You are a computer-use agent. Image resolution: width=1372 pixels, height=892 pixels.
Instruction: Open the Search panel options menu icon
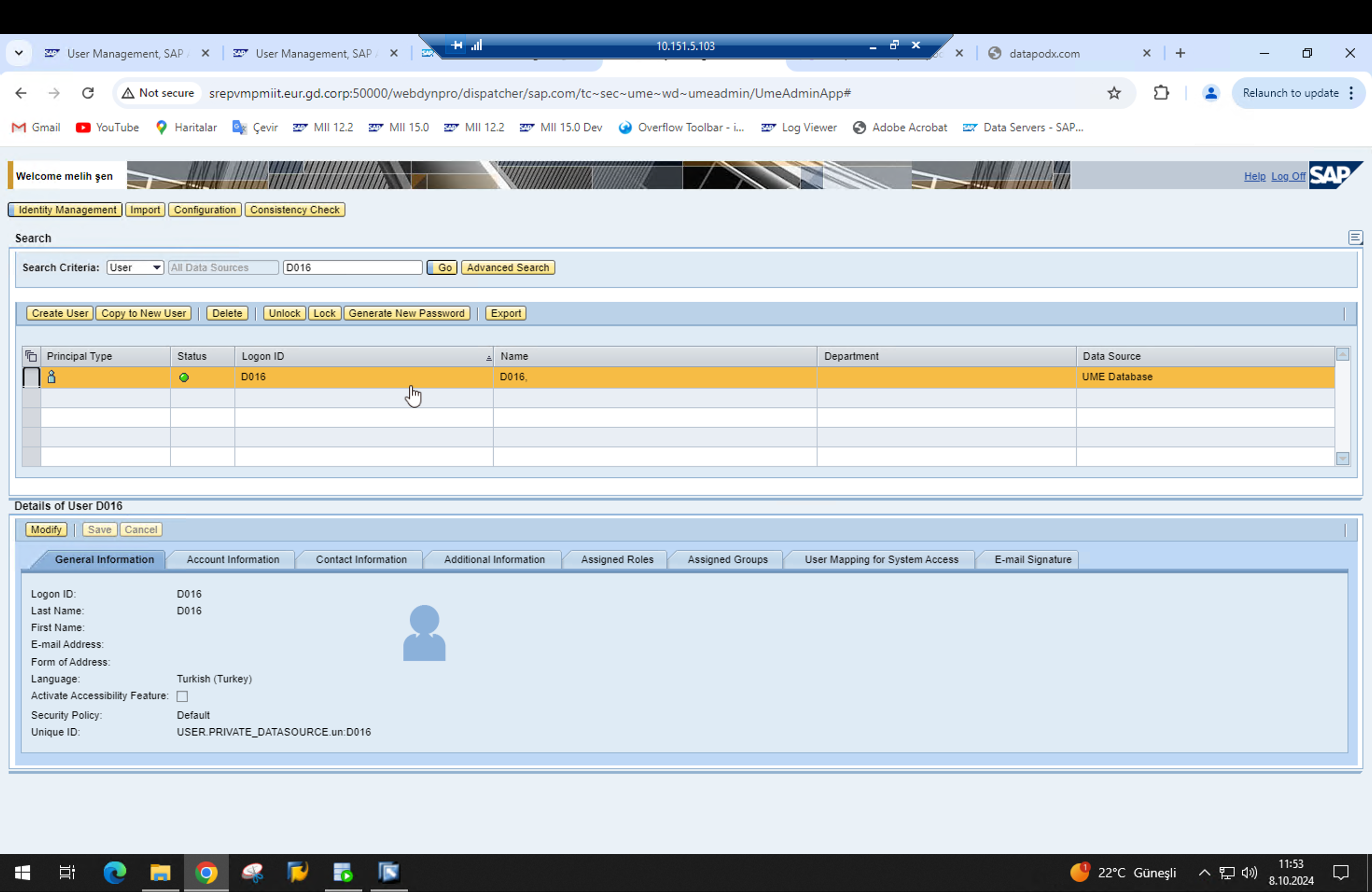1355,237
